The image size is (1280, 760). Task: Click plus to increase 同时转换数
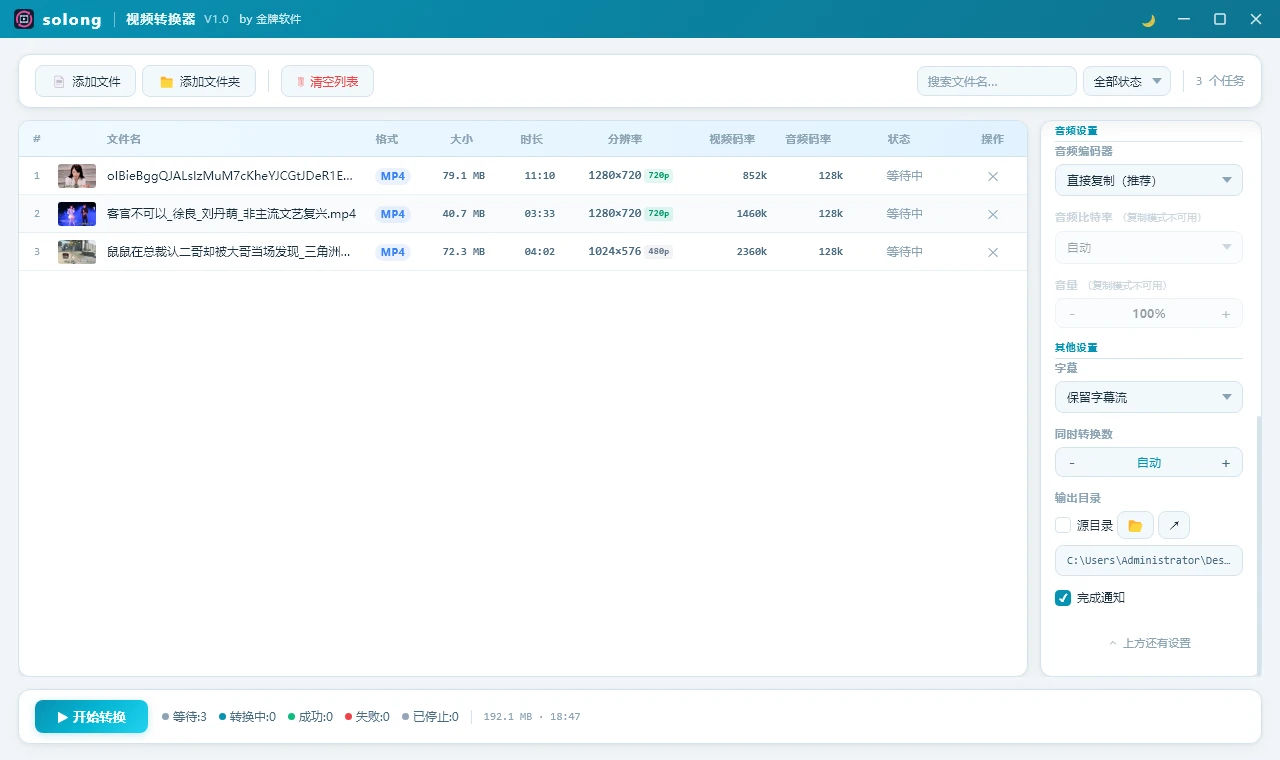1225,462
